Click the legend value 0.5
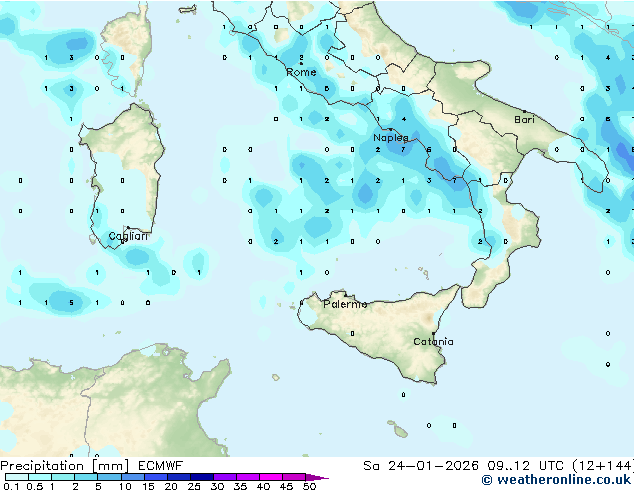Viewport: 634px width, 490px height. [34, 486]
